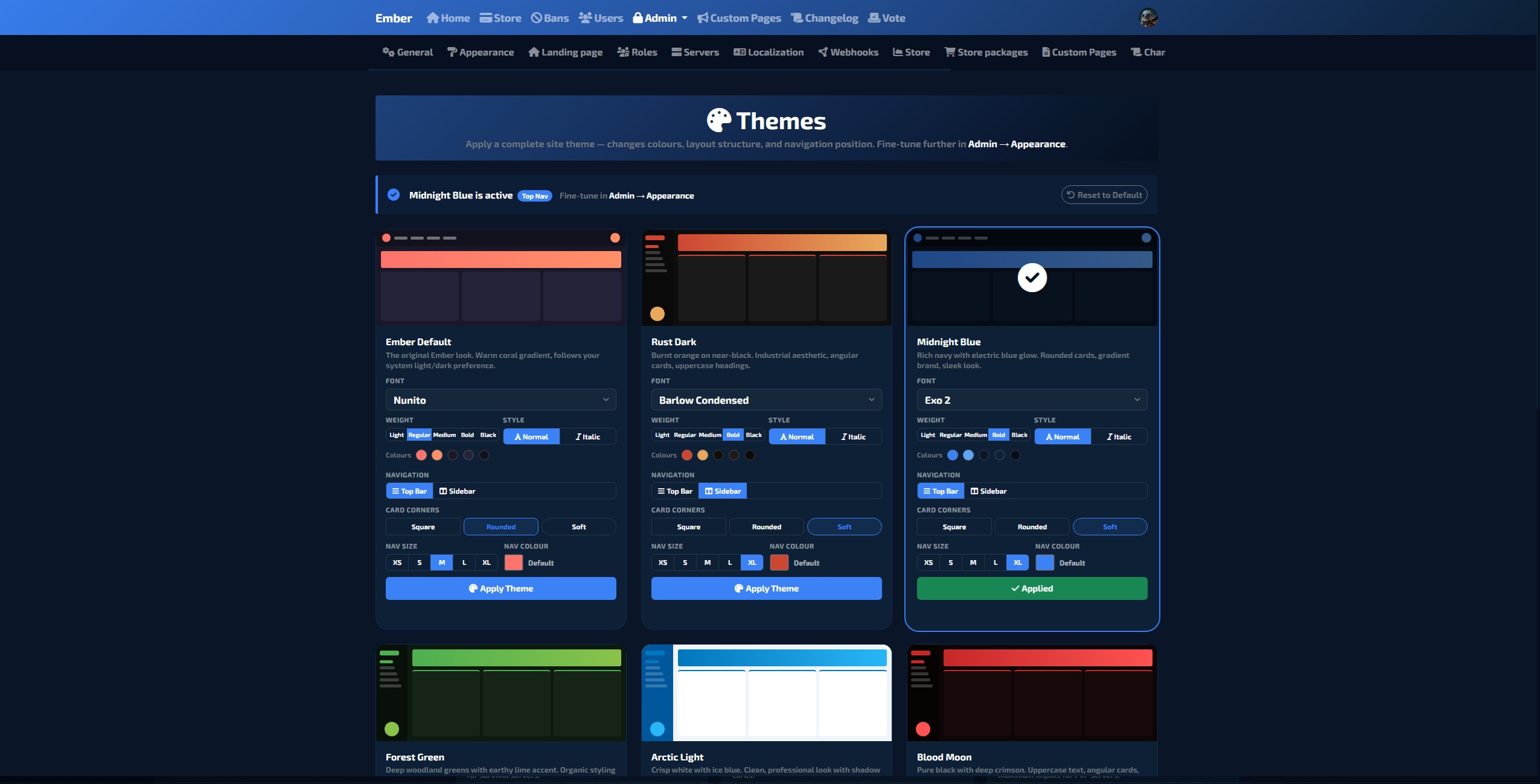Expand the Barlow Condensed font dropdown
Viewport: 1540px width, 784px height.
(x=766, y=400)
